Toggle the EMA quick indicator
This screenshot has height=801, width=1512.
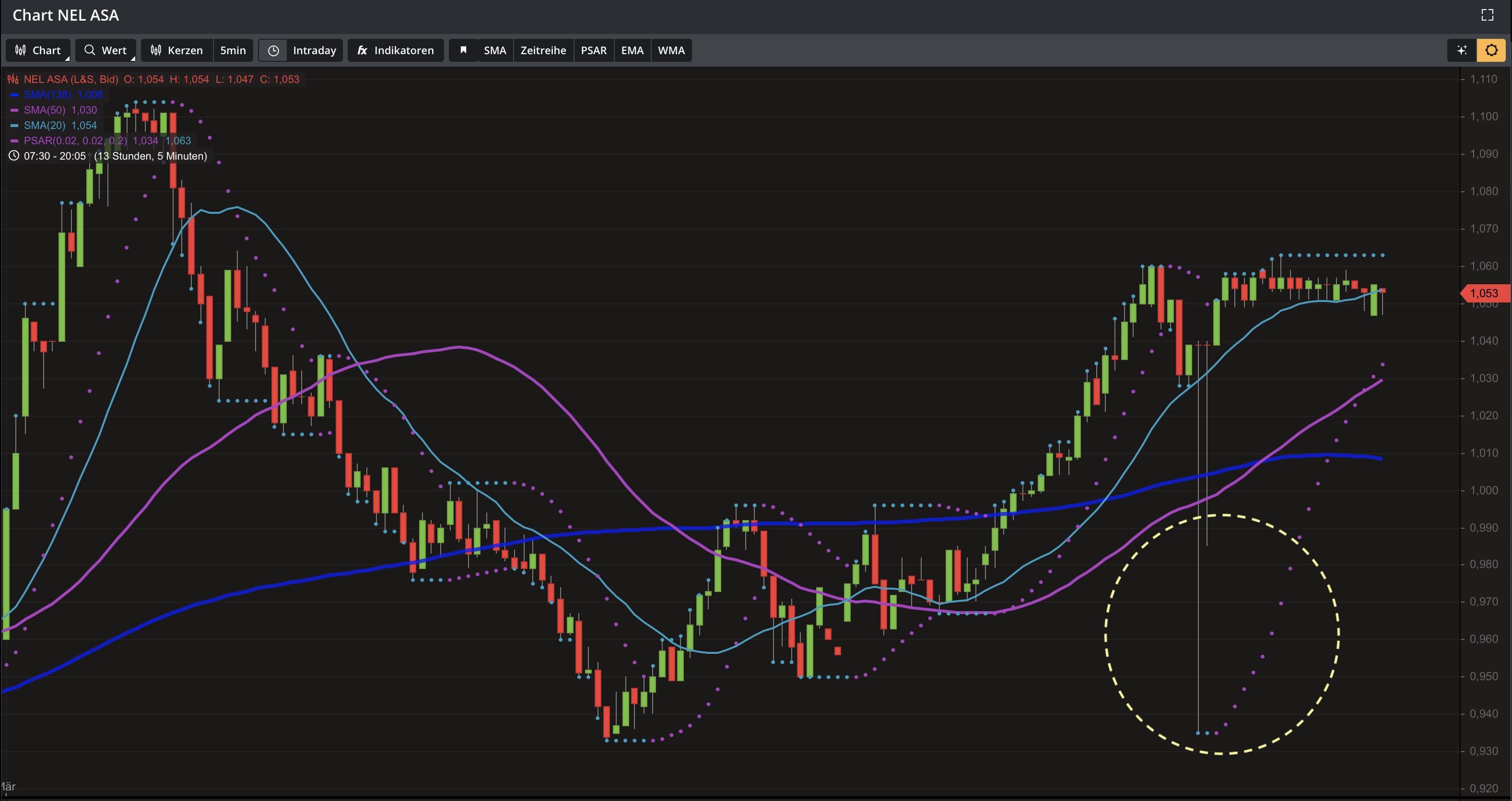(x=632, y=50)
